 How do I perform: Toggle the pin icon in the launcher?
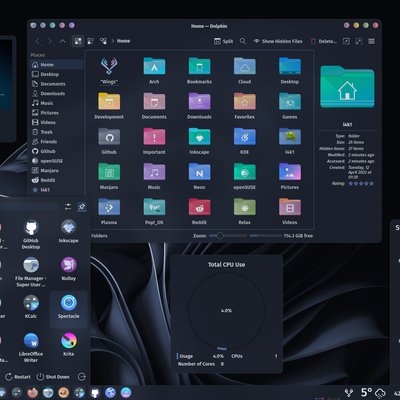82,207
